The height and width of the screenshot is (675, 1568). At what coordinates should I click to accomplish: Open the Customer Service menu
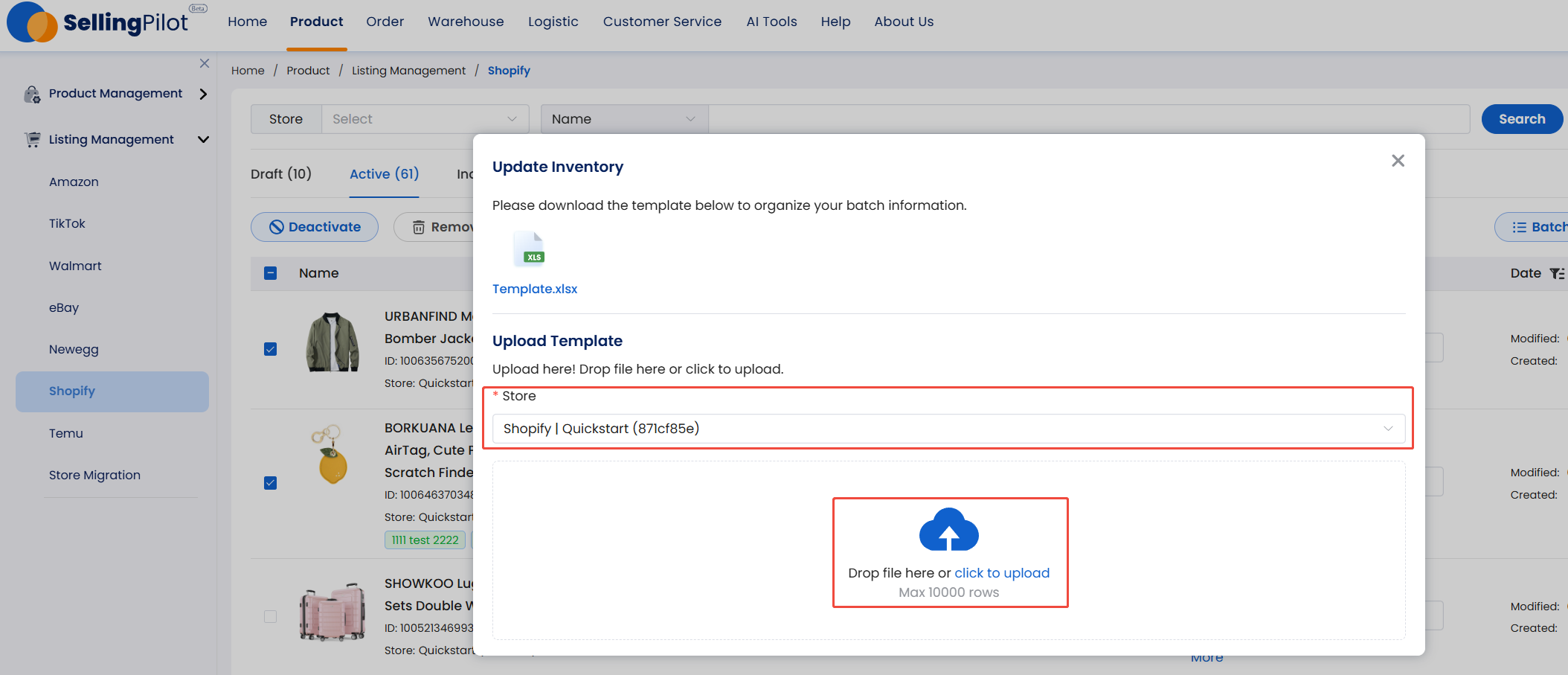(x=662, y=22)
